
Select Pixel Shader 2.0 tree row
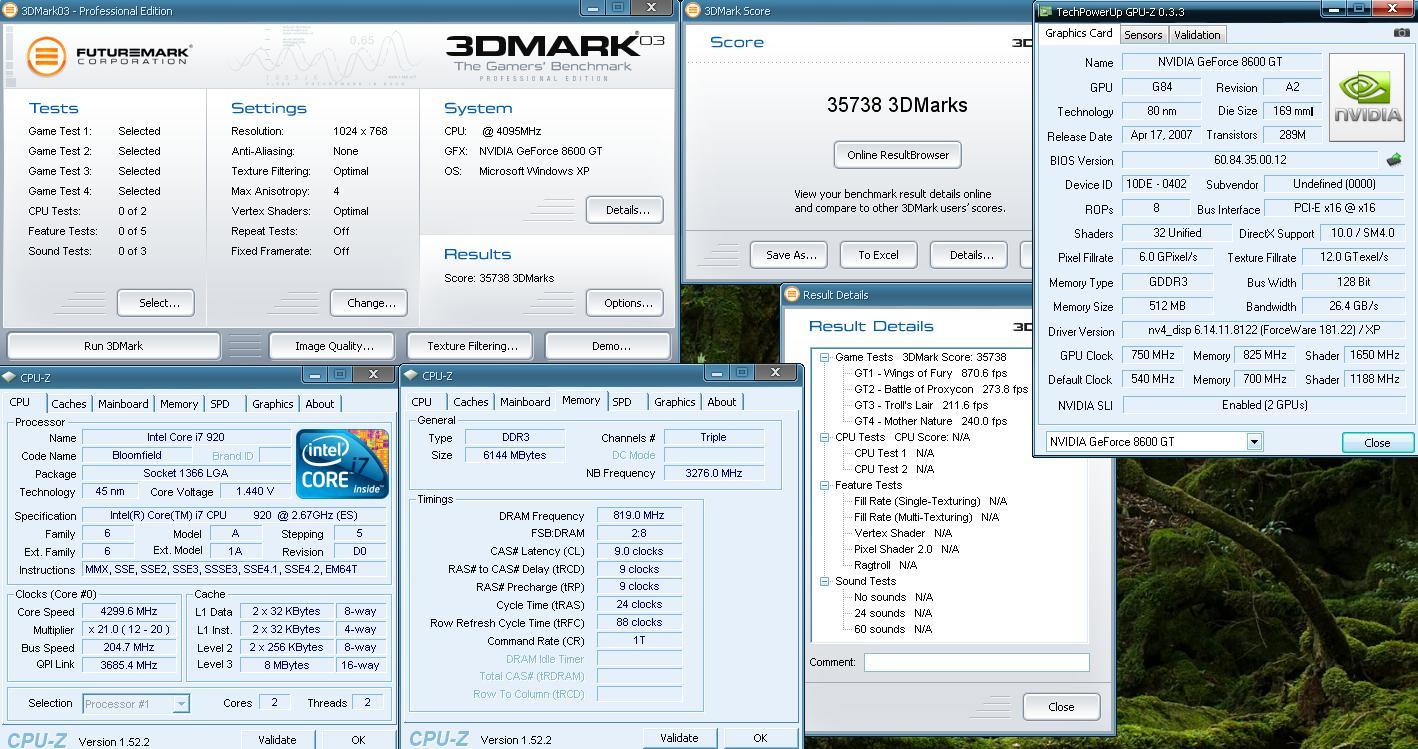(906, 549)
